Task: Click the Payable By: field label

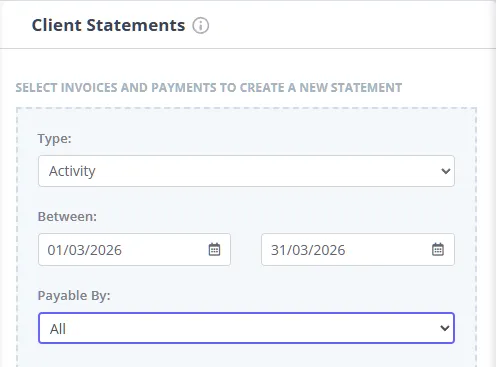Action: pos(74,296)
